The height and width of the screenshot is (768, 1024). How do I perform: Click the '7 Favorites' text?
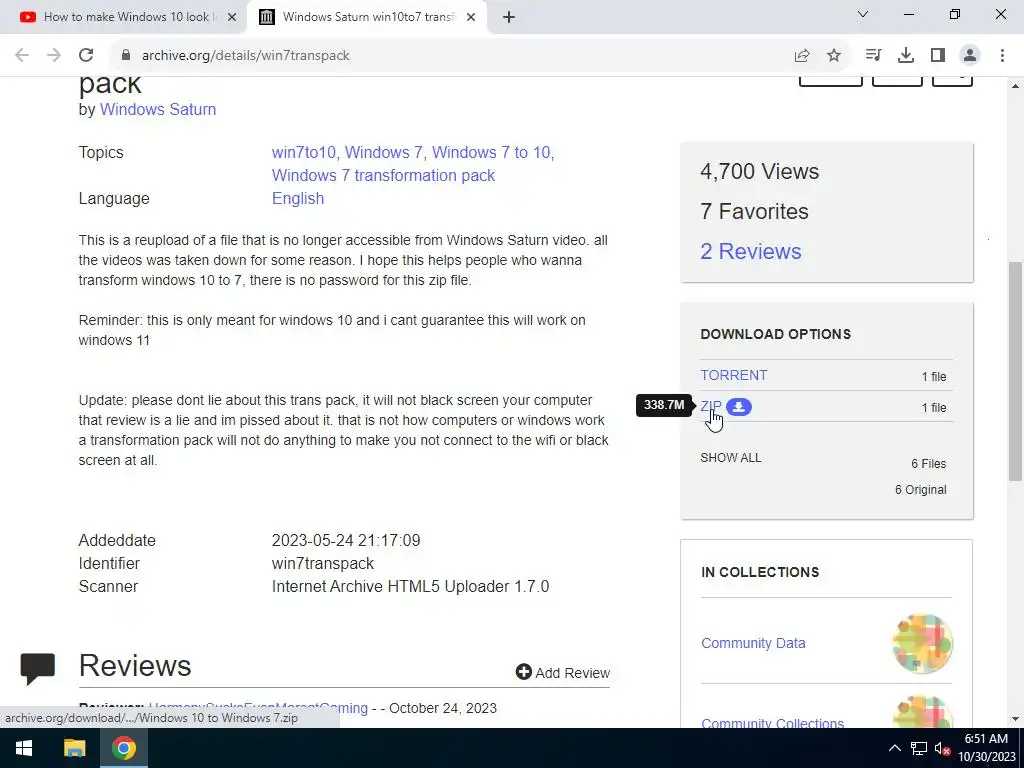(x=754, y=212)
